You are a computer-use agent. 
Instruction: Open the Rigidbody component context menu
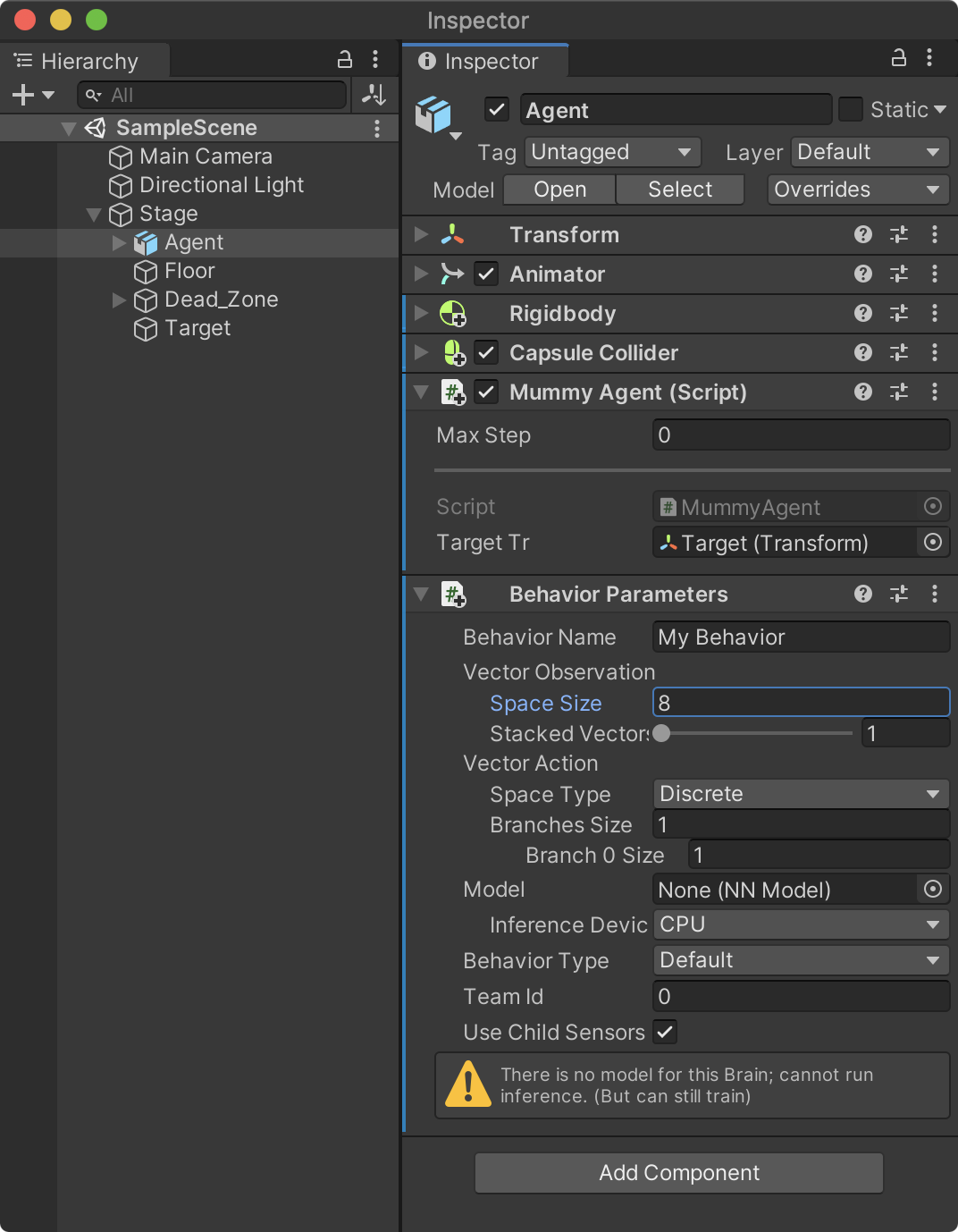[935, 313]
